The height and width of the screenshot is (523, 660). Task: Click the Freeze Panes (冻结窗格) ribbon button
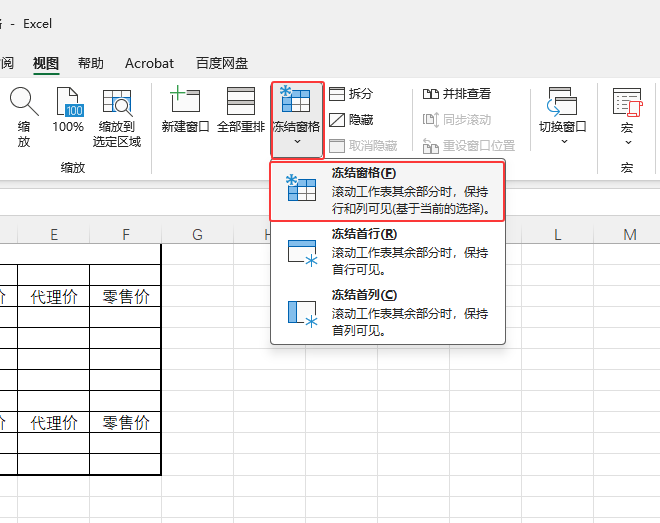[x=297, y=119]
